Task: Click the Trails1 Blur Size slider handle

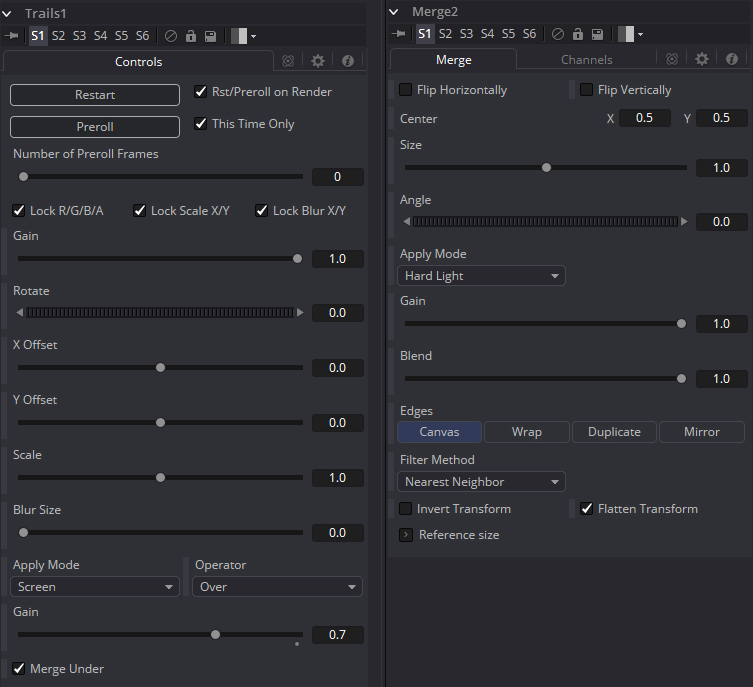Action: point(23,532)
